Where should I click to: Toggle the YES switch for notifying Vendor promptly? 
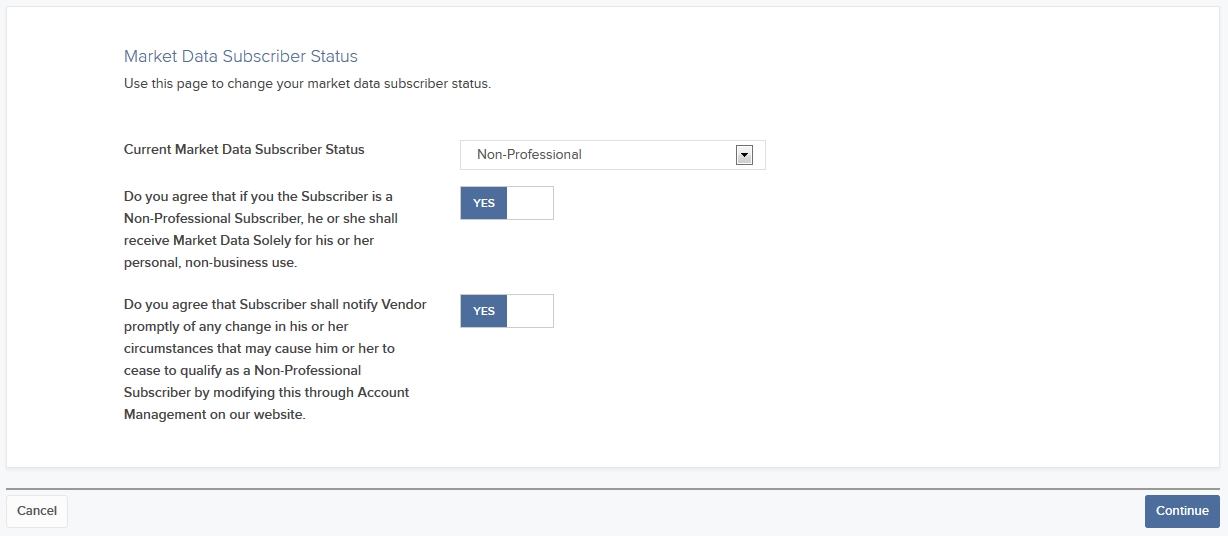point(507,311)
